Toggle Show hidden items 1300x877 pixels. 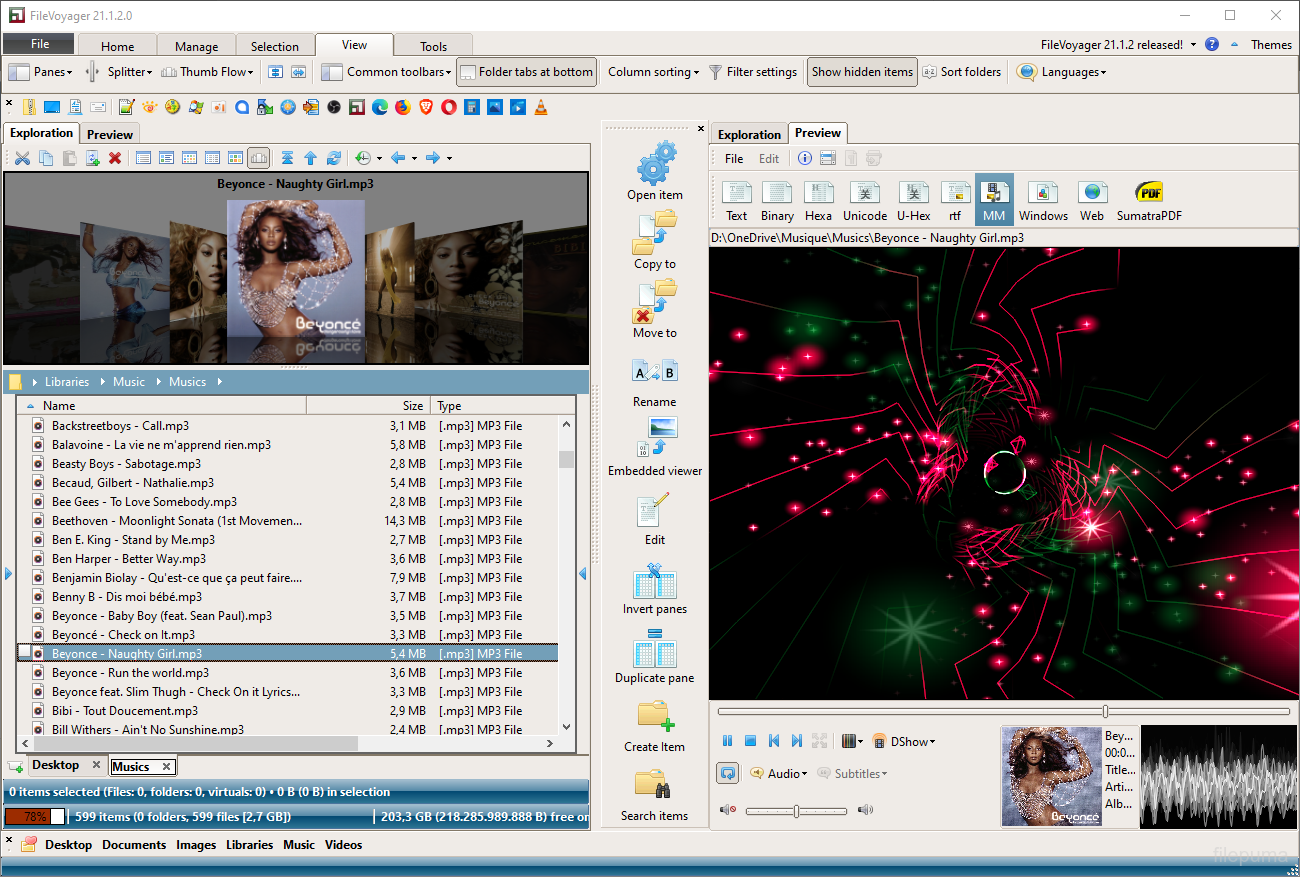pos(862,72)
